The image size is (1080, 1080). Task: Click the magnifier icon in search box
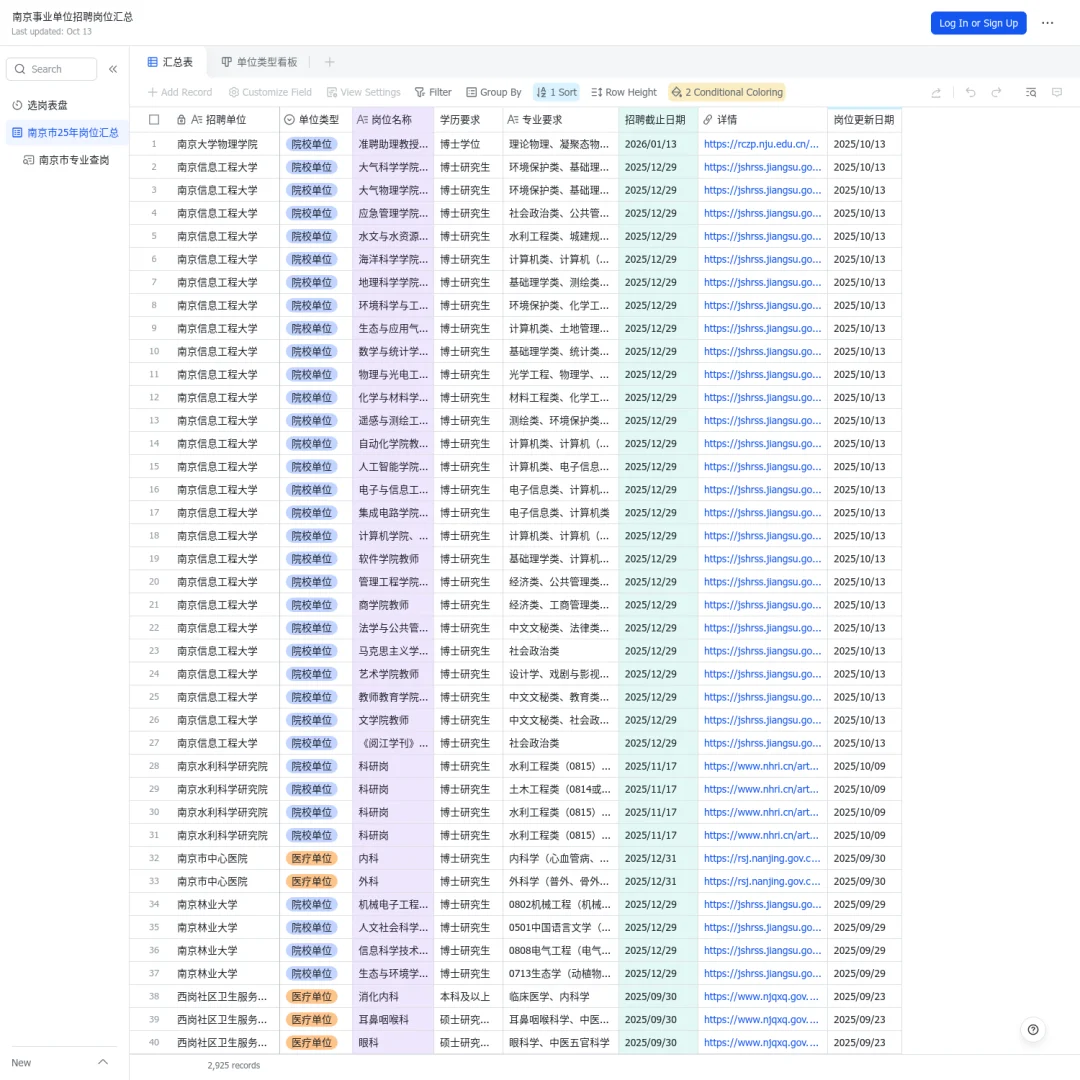tap(20, 69)
